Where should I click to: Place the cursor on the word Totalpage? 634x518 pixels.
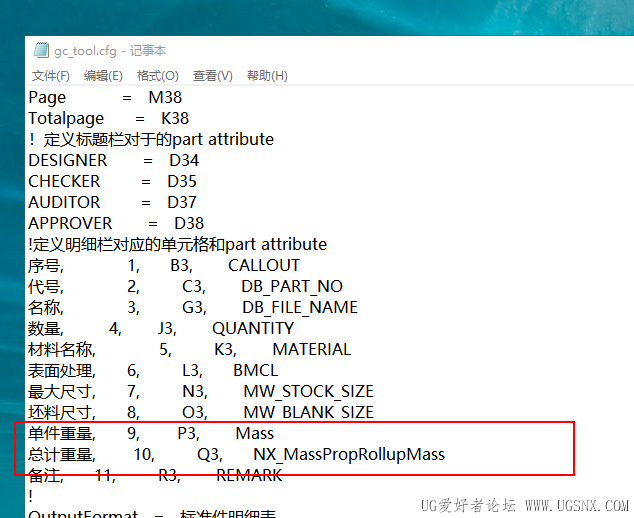pos(66,119)
